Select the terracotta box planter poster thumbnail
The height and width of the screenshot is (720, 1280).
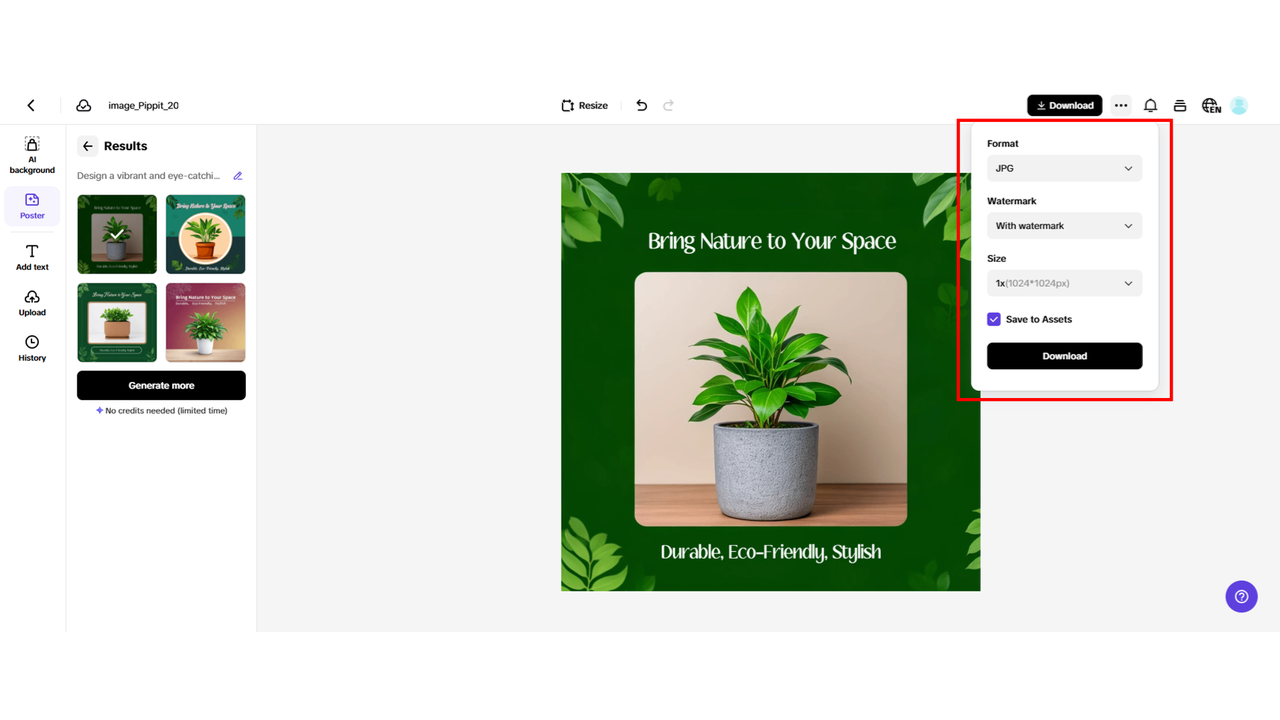click(x=117, y=322)
